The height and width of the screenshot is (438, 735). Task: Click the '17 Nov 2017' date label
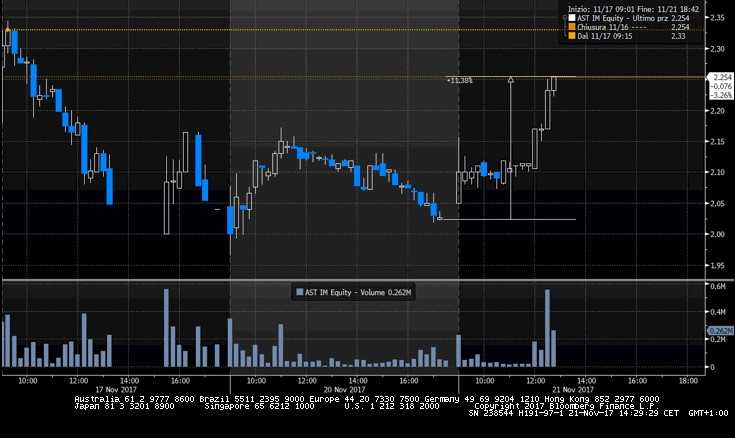[116, 390]
